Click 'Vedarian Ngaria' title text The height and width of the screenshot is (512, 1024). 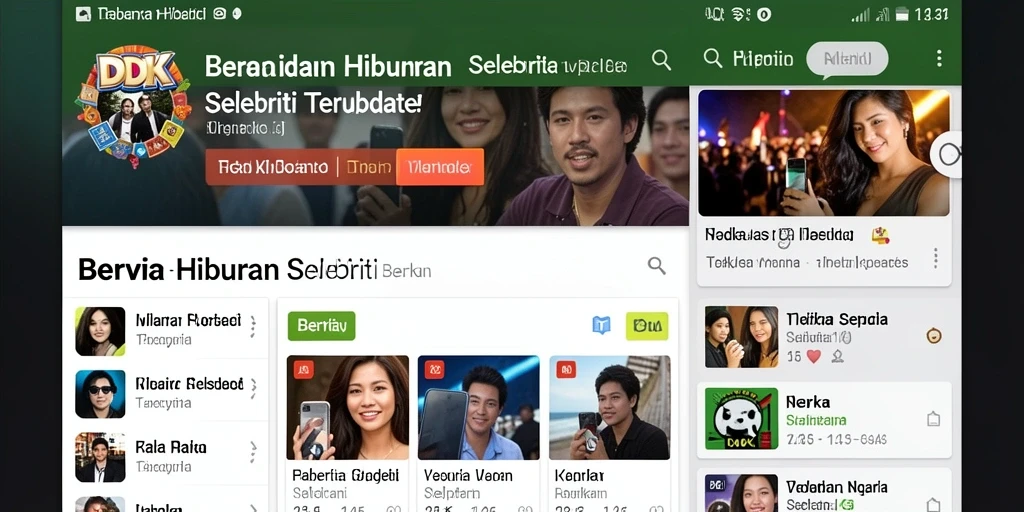pos(837,487)
